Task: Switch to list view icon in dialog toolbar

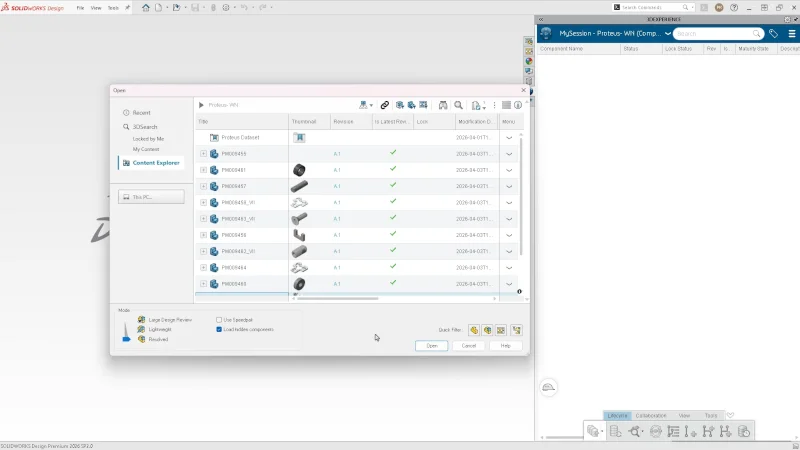Action: coord(506,105)
